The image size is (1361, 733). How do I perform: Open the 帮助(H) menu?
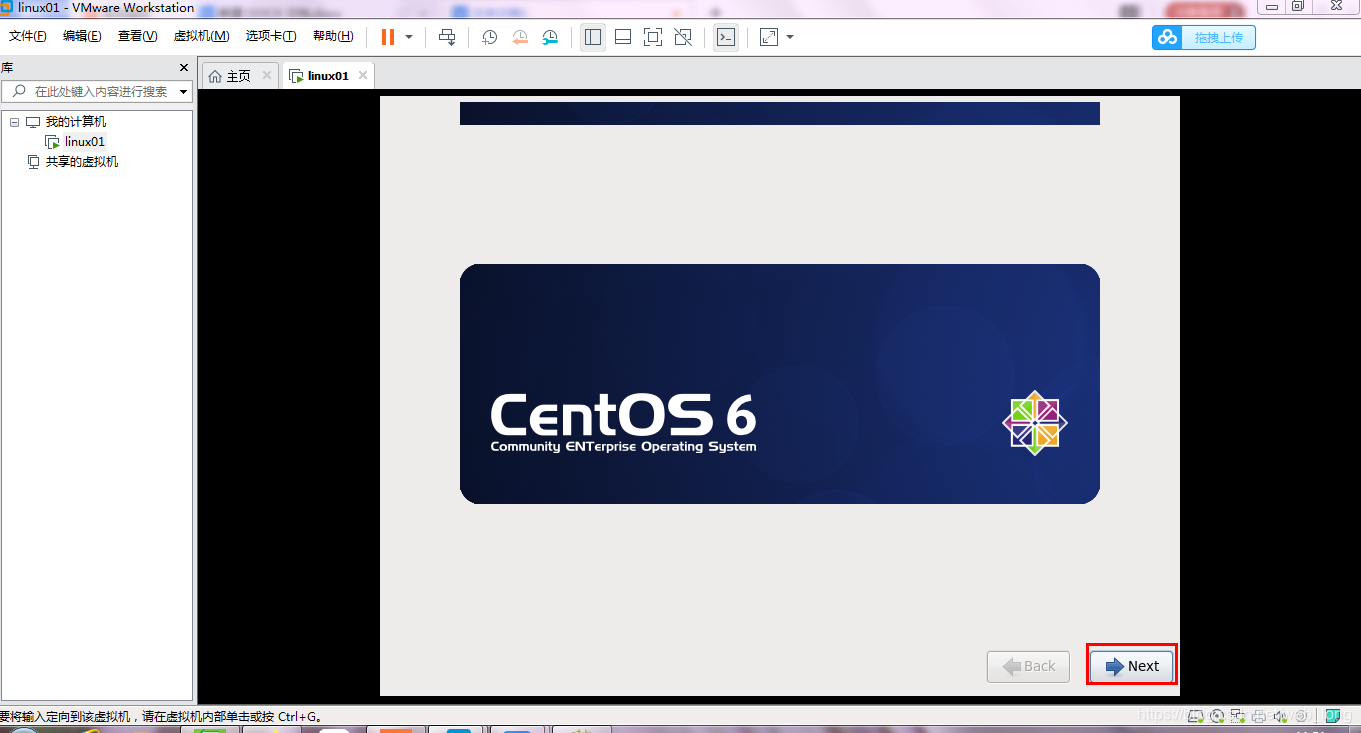(333, 36)
